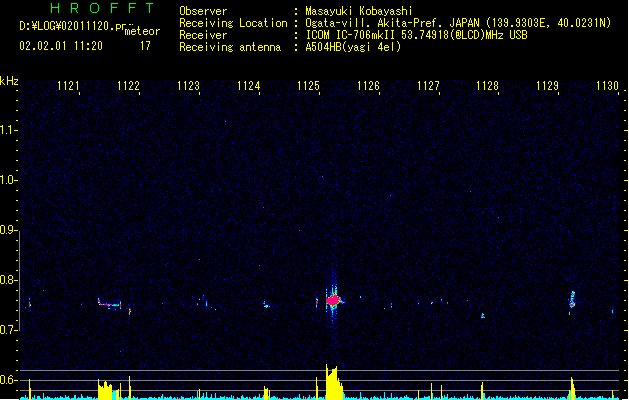Click the horizontal echo trace before 1122
Screen dimensions: 629x400
pyautogui.click(x=109, y=304)
